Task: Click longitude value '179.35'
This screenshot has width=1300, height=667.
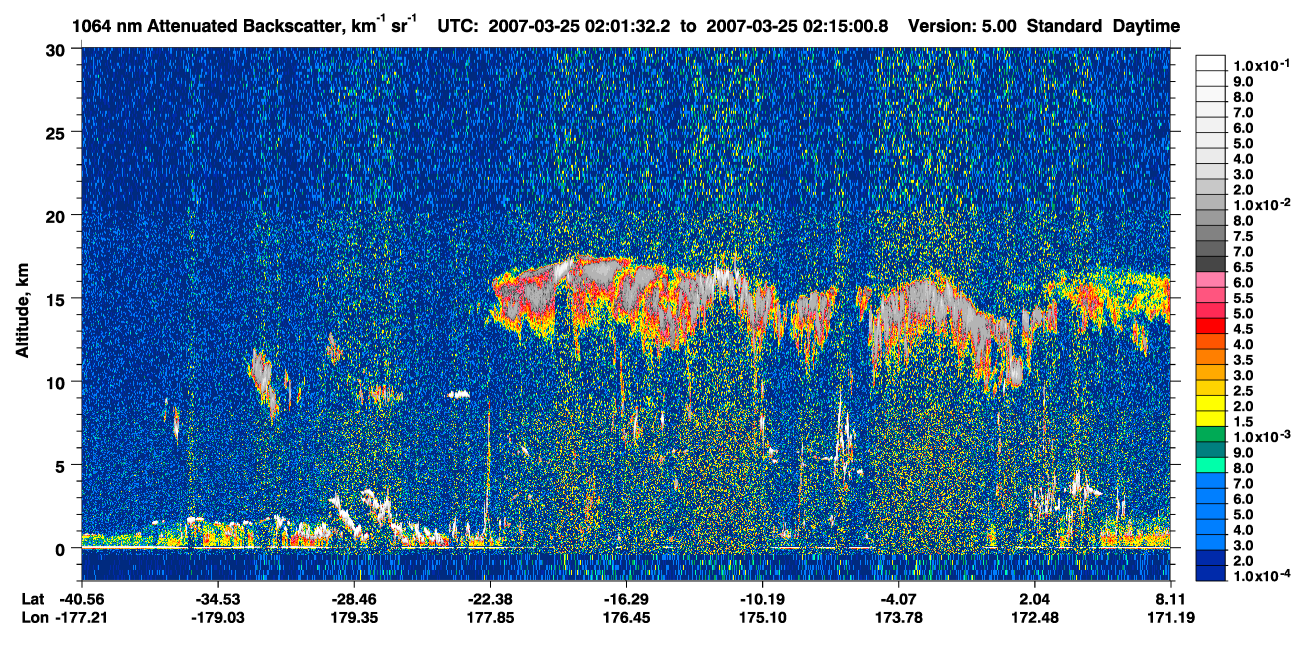Action: coord(353,617)
